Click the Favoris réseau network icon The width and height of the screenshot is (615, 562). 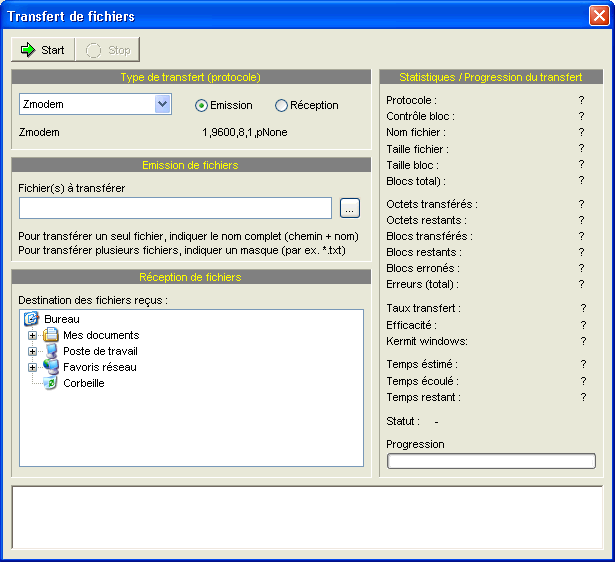51,367
